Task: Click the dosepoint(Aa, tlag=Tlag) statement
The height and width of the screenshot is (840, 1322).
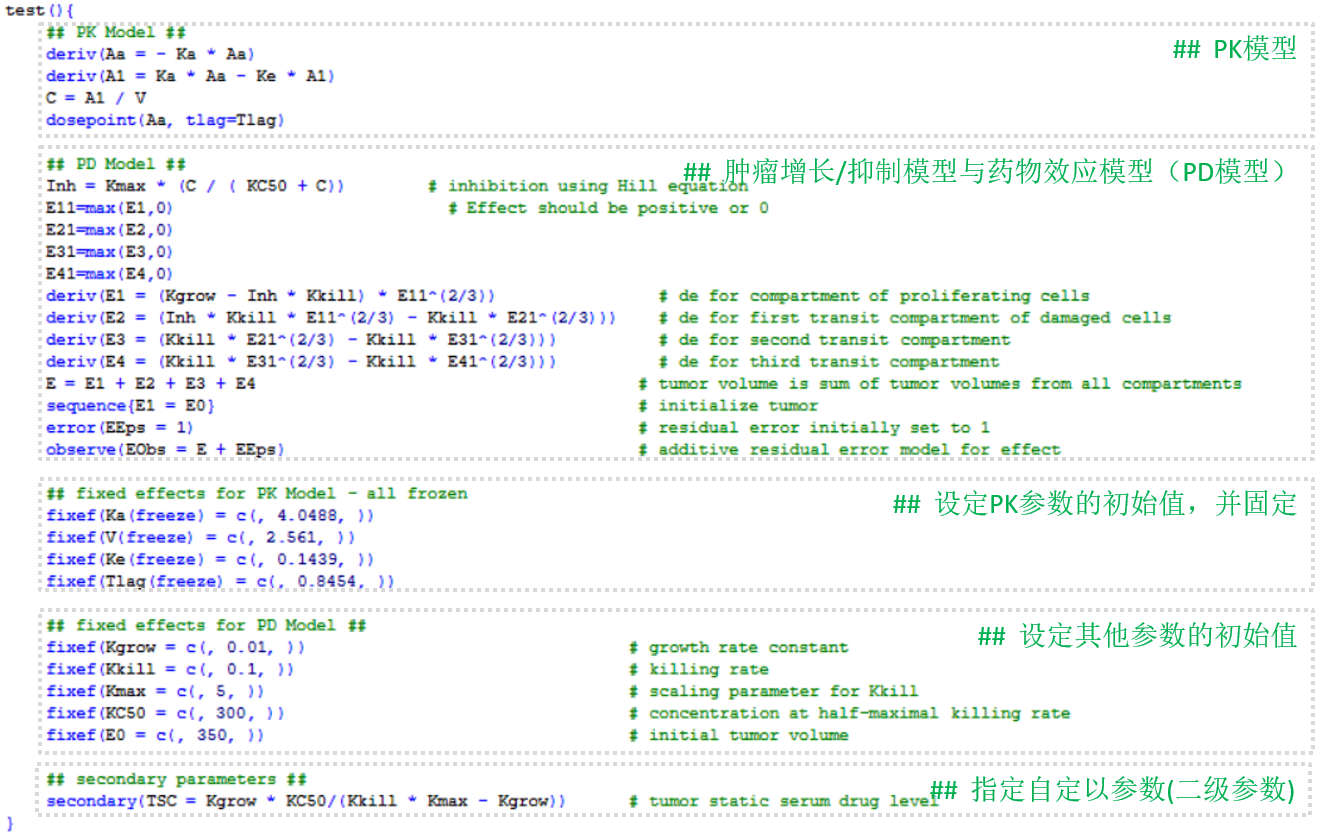Action: tap(165, 120)
